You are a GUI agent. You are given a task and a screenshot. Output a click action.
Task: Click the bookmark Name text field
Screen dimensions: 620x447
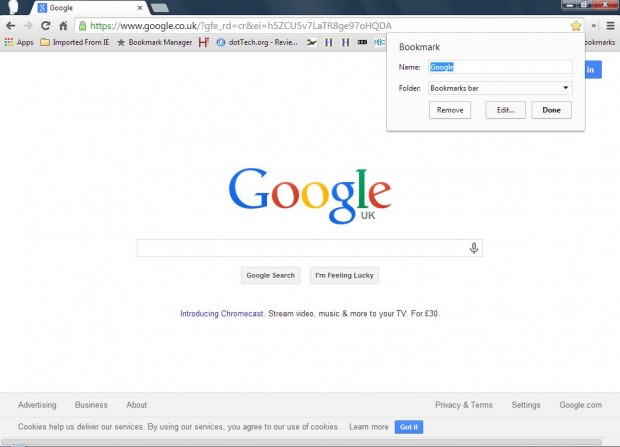(x=500, y=67)
